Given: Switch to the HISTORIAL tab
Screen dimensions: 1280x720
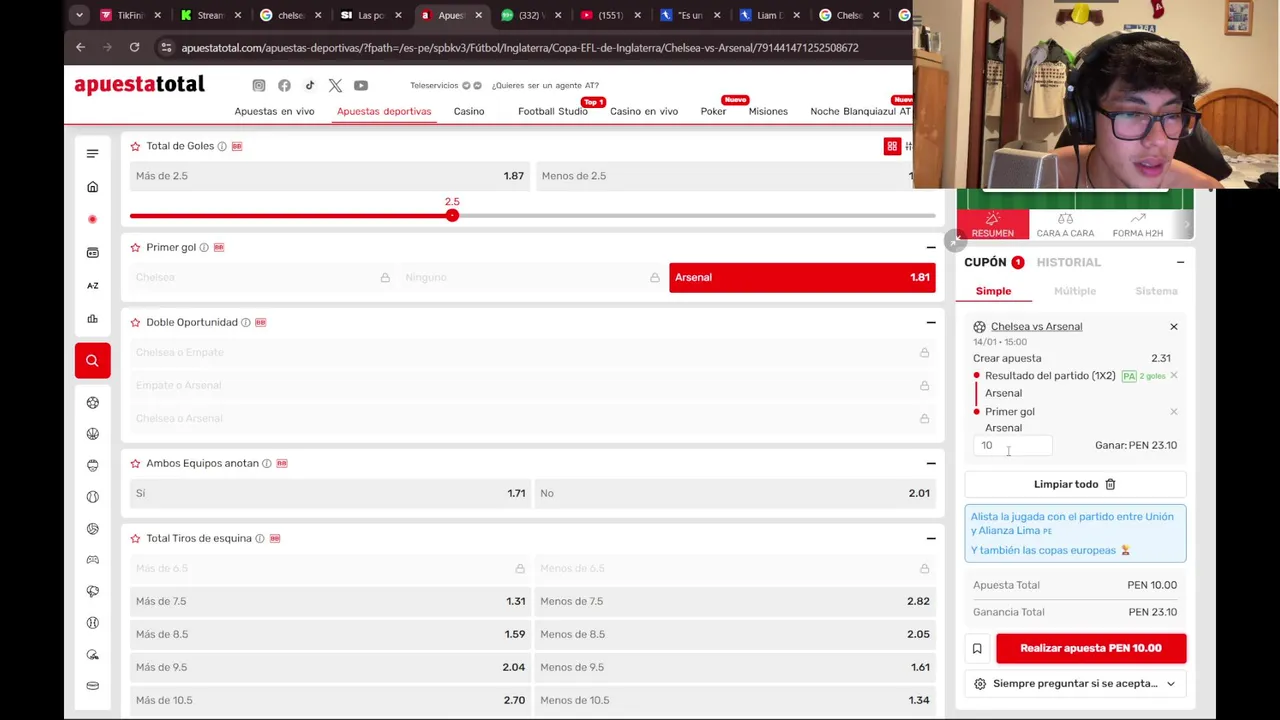Looking at the screenshot, I should pyautogui.click(x=1068, y=262).
